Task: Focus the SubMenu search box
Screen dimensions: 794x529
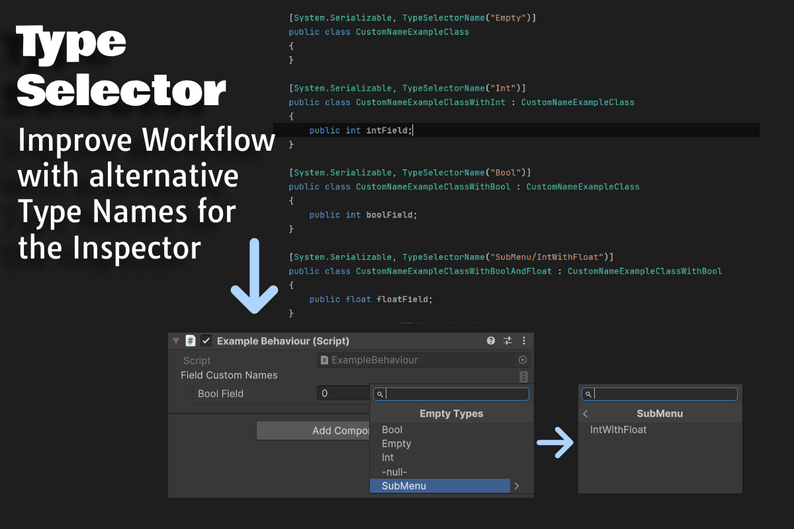Action: (660, 394)
